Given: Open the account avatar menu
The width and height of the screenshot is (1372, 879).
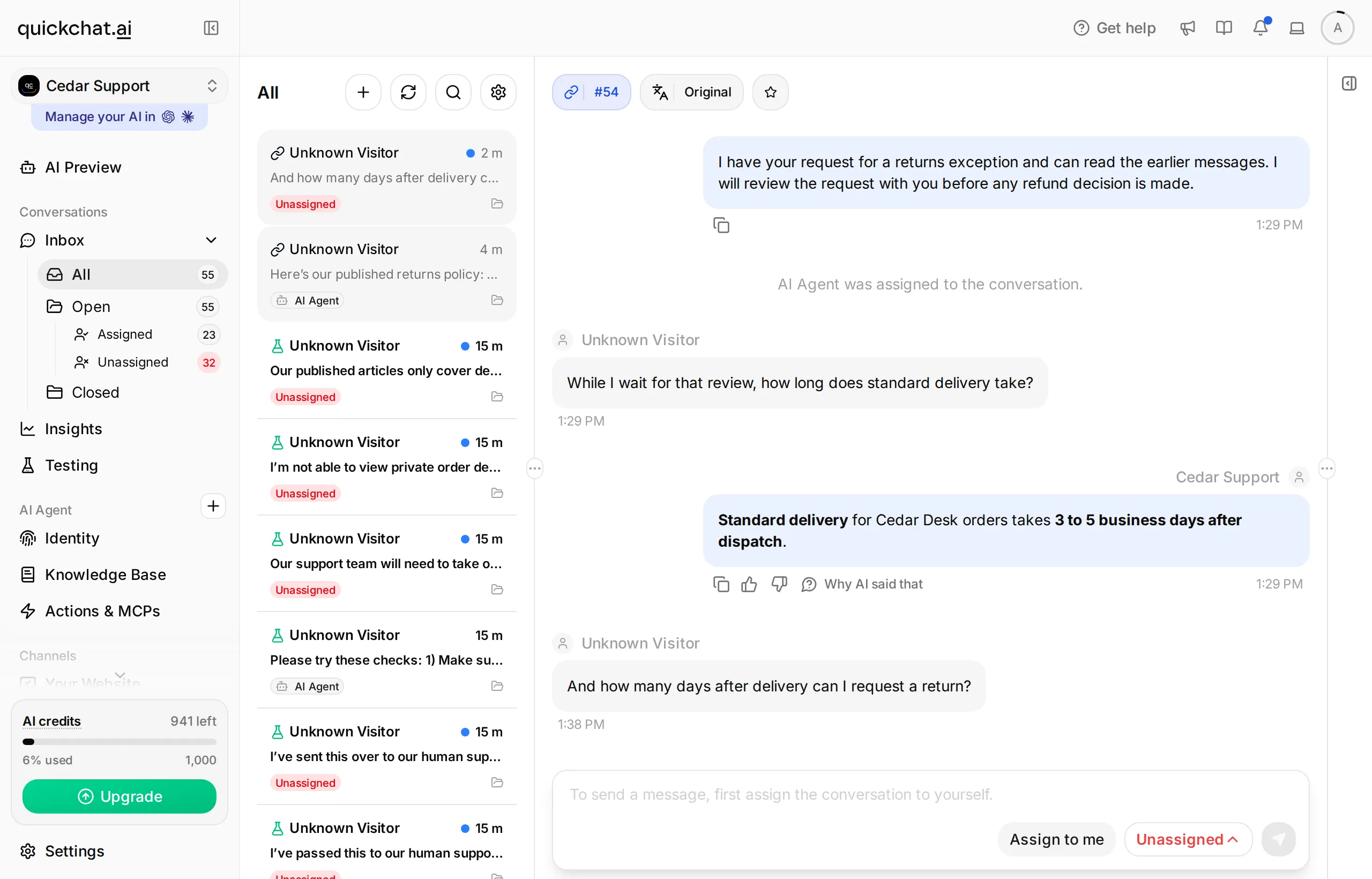Looking at the screenshot, I should [x=1337, y=28].
